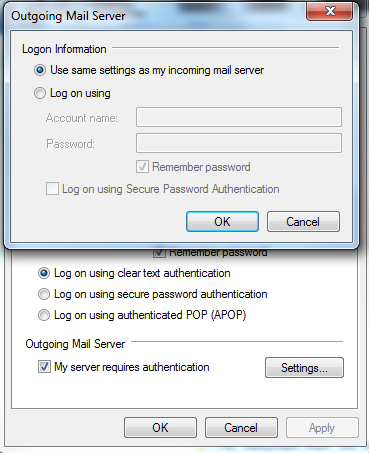369x453 pixels.
Task: Cancel the Outgoing Mail Server dialog
Action: click(303, 221)
